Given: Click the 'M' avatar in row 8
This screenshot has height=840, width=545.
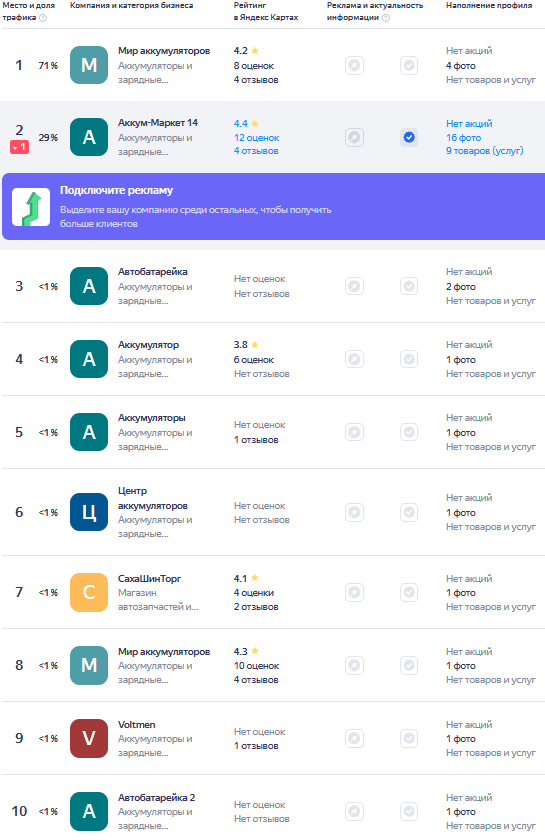Looking at the screenshot, I should (89, 665).
